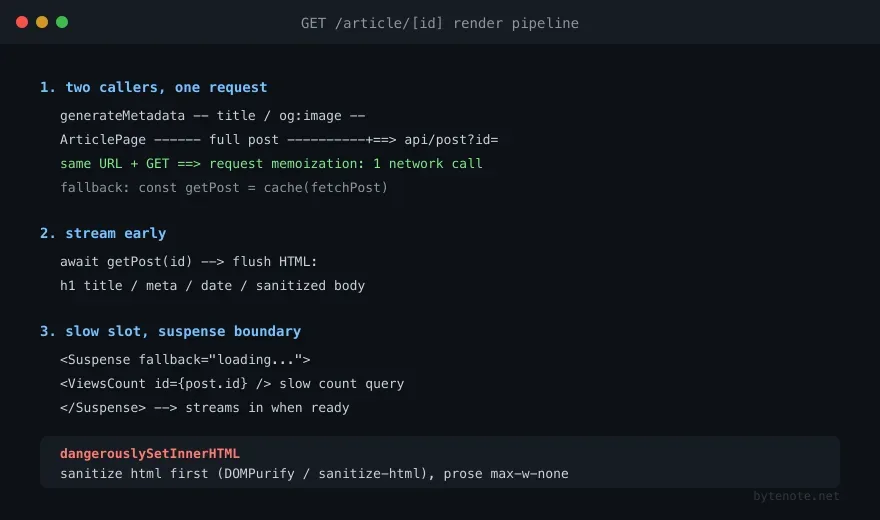Click the green maximize window dot
This screenshot has width=880, height=520.
(62, 22)
